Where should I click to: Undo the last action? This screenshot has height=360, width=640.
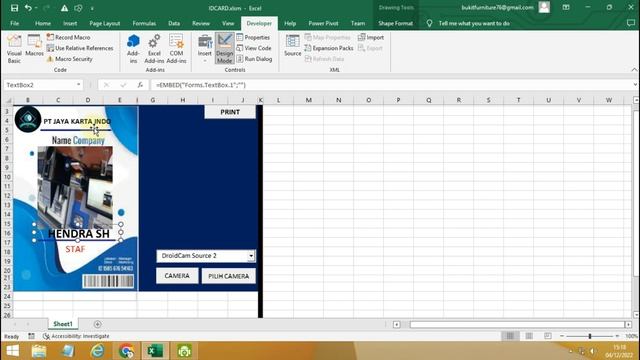tap(28, 8)
